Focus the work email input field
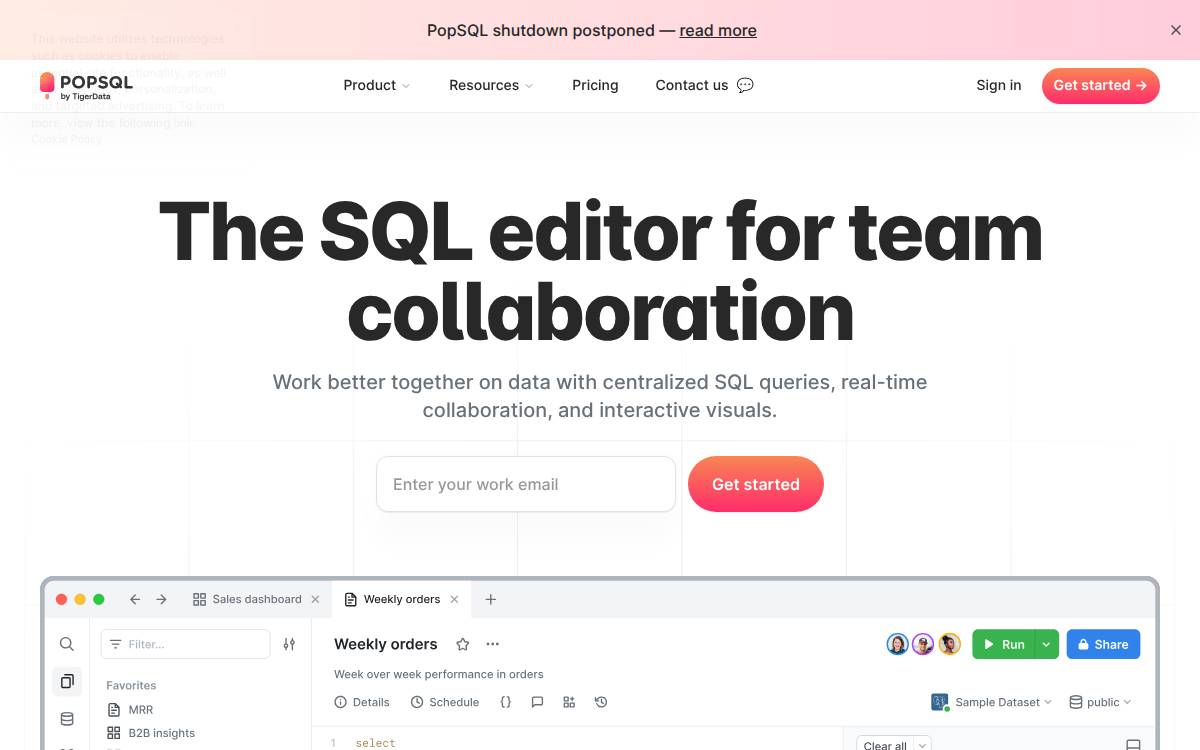 click(526, 484)
